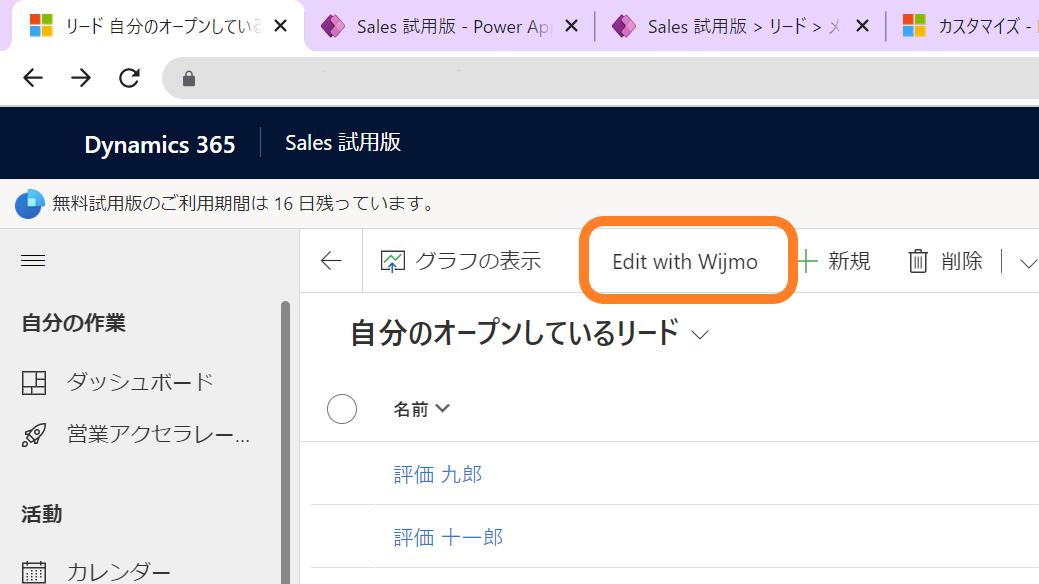The image size is (1039, 584).
Task: Collapse the hamburger site map menu
Action: point(33,261)
